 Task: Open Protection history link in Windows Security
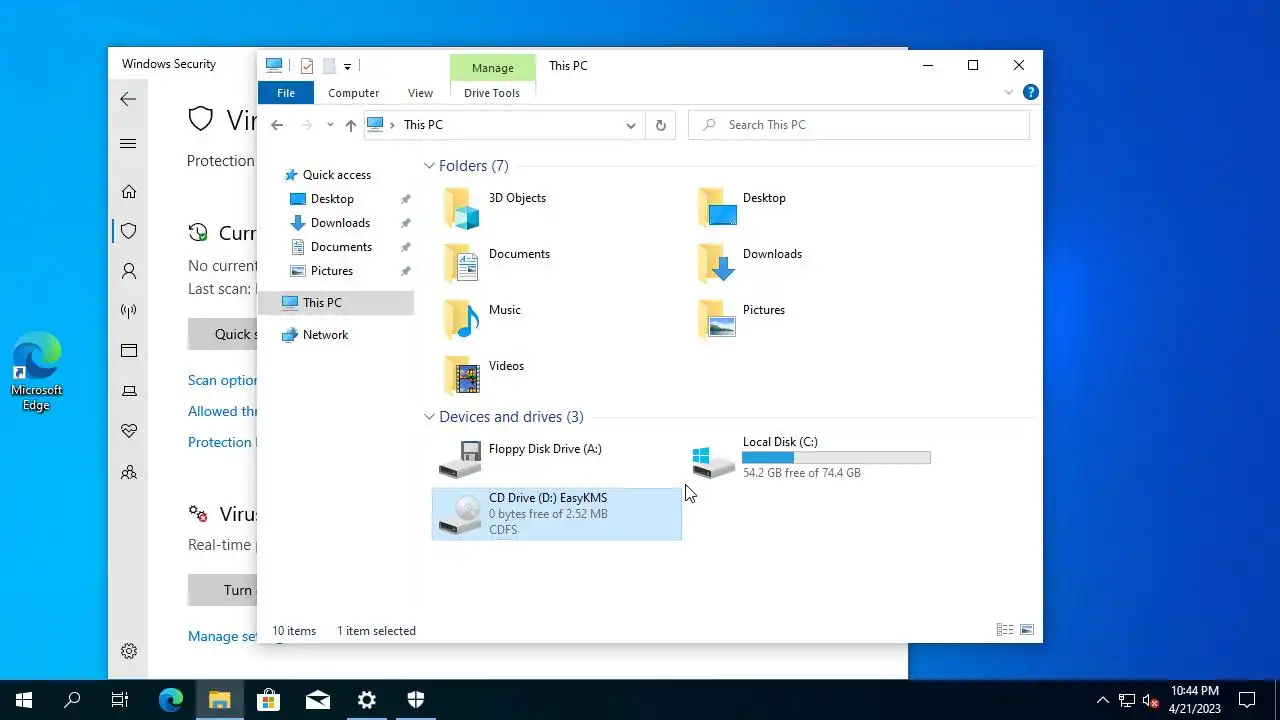coord(222,442)
